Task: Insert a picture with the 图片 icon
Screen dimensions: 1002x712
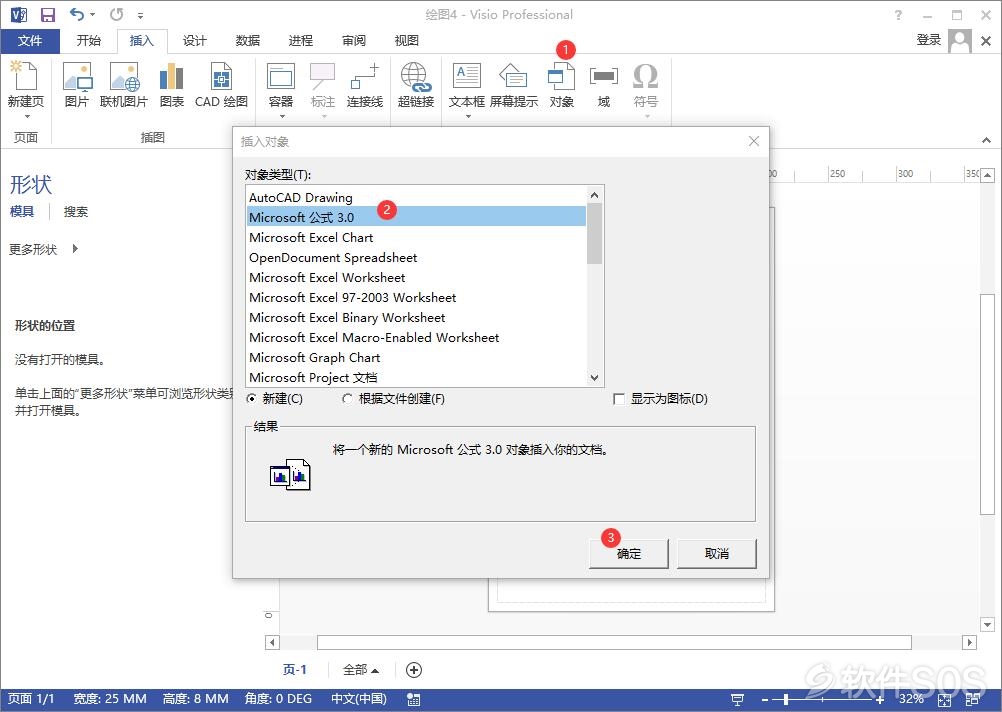Action: (x=77, y=76)
